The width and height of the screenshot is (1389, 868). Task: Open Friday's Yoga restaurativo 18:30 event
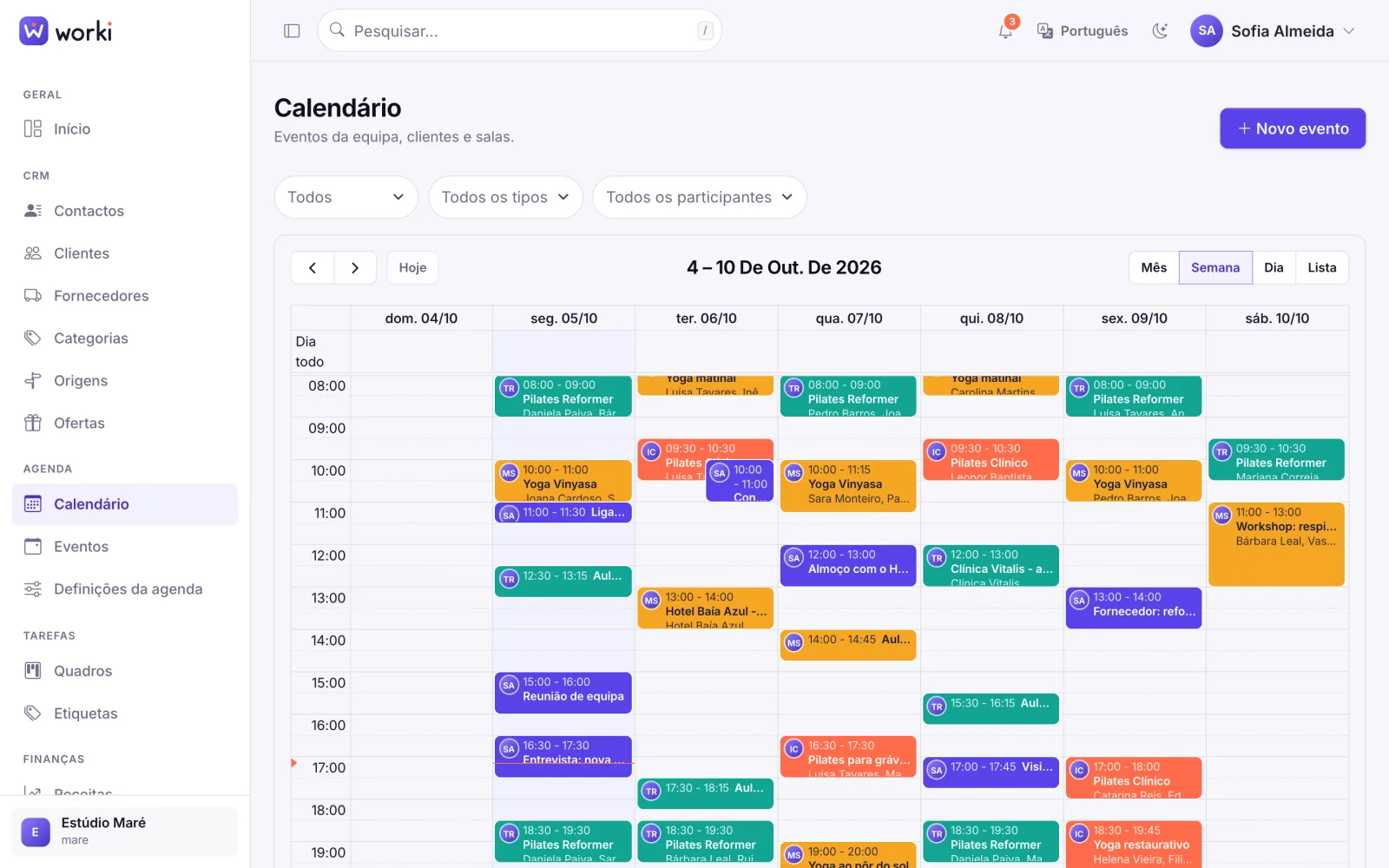tap(1134, 844)
